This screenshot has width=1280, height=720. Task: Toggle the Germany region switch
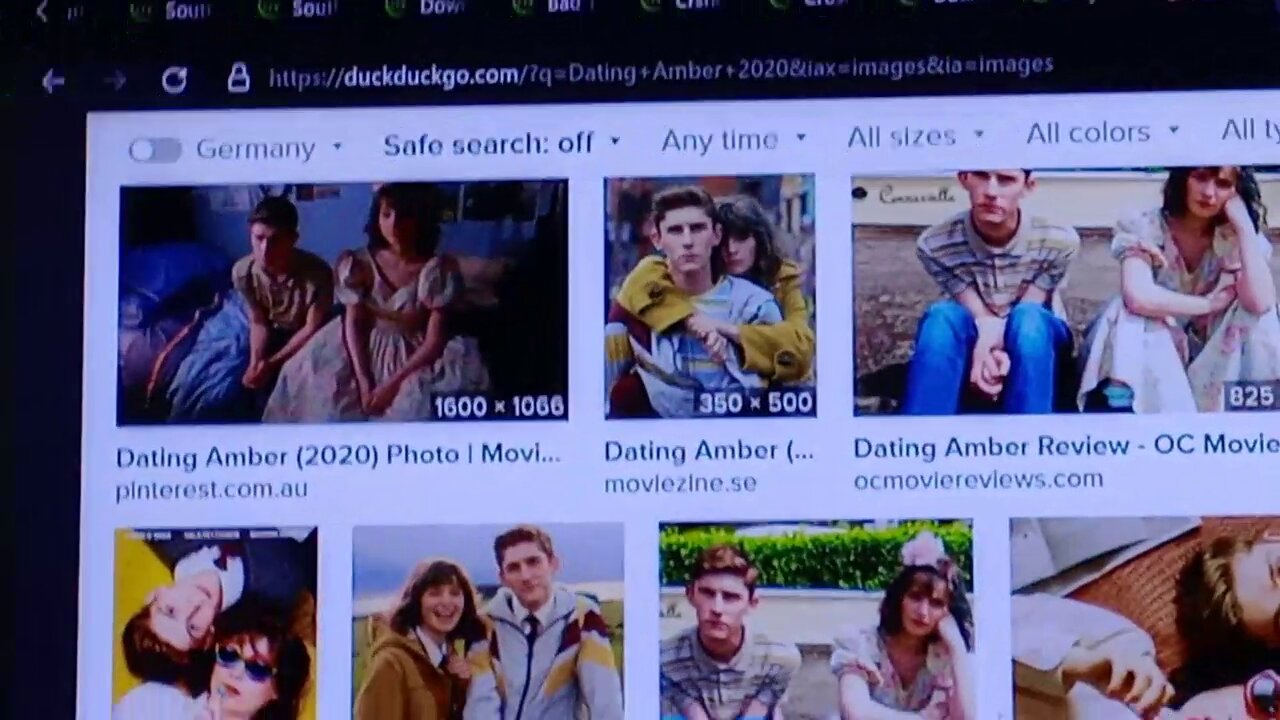coord(155,150)
